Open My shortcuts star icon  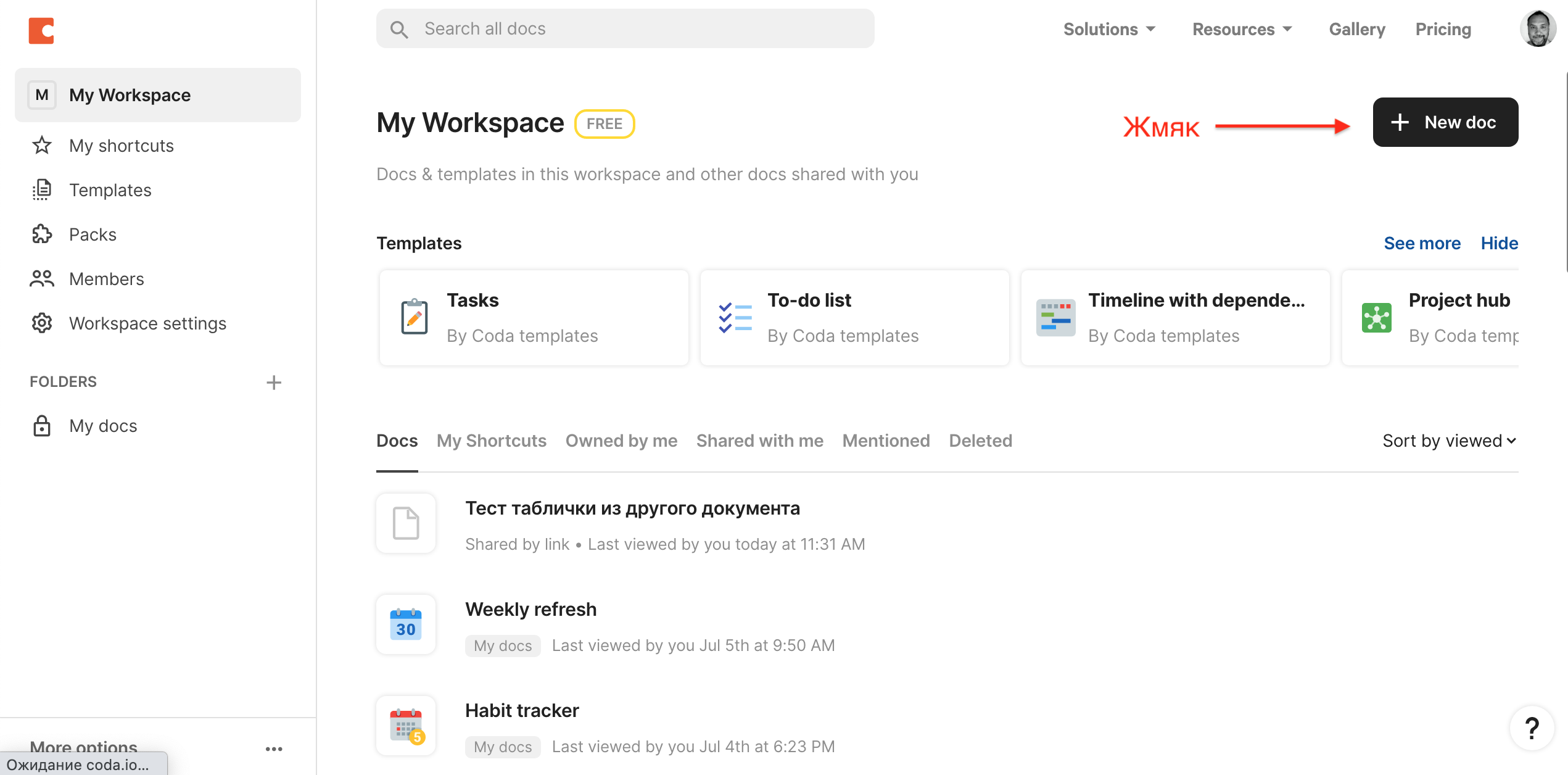(42, 146)
